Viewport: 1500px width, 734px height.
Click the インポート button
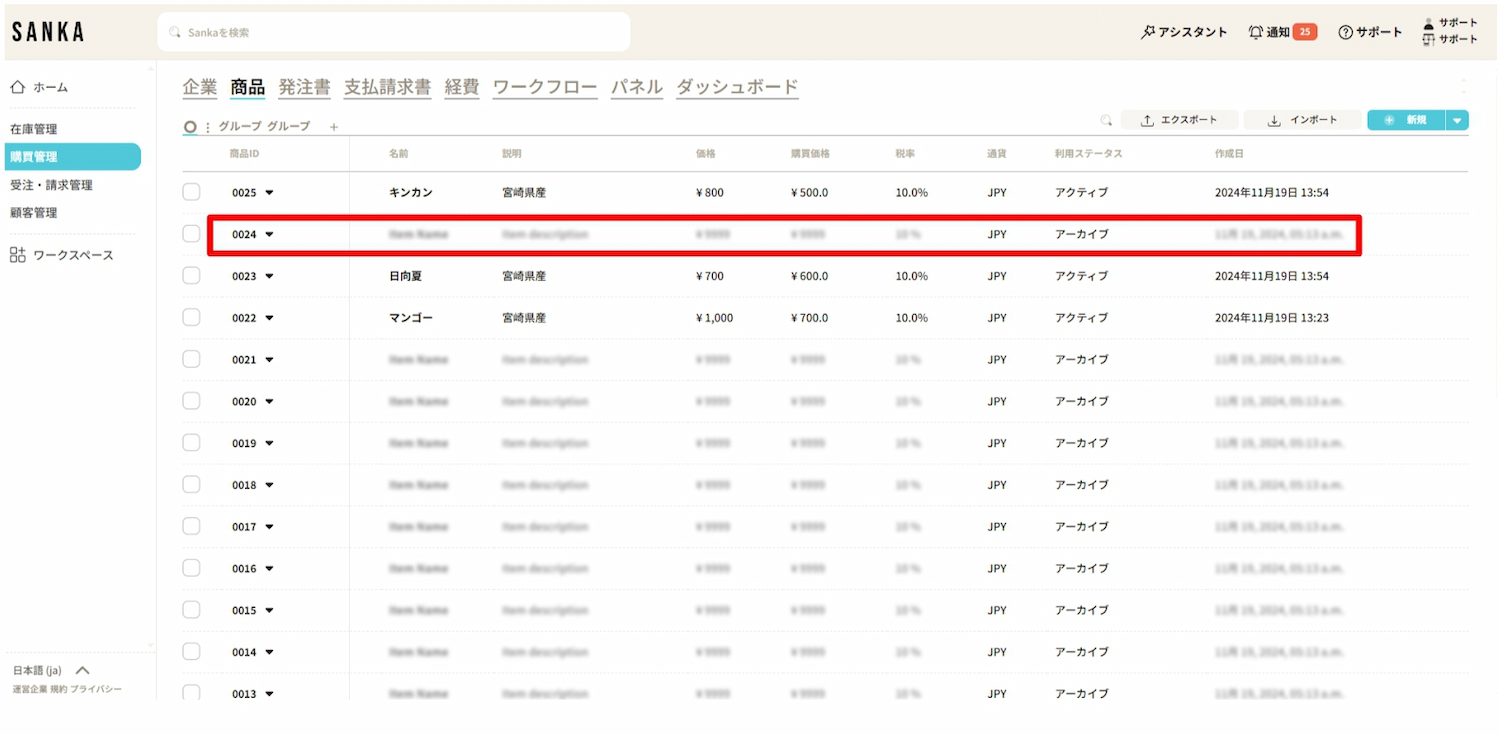tap(1303, 120)
